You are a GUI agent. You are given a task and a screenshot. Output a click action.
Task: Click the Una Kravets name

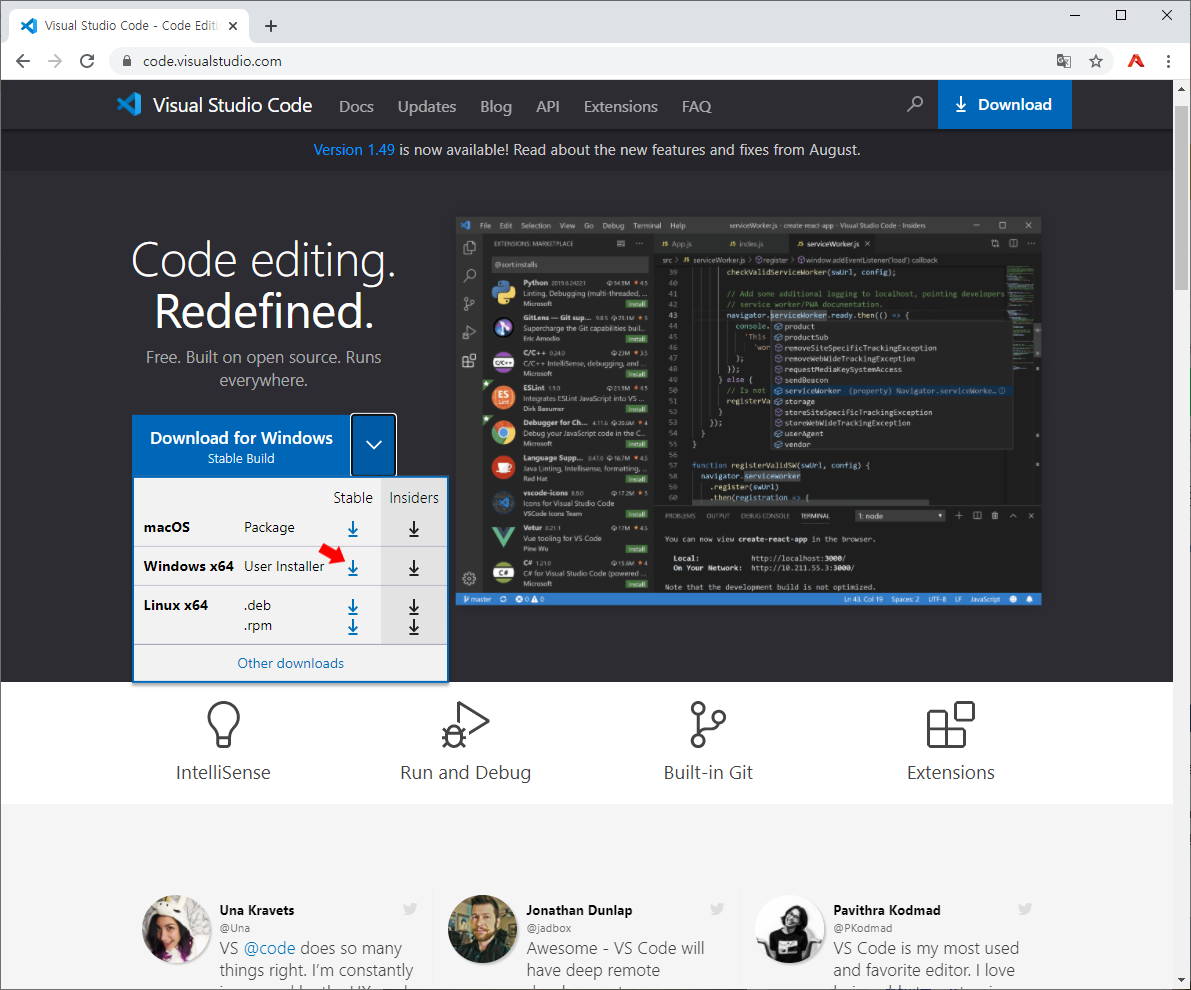tap(257, 910)
